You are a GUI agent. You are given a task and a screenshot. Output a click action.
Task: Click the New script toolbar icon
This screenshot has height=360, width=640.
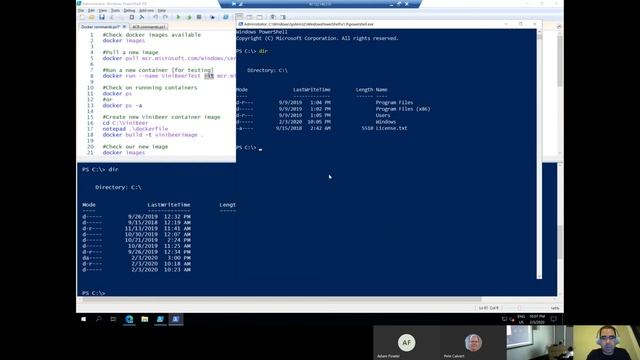[82, 17]
